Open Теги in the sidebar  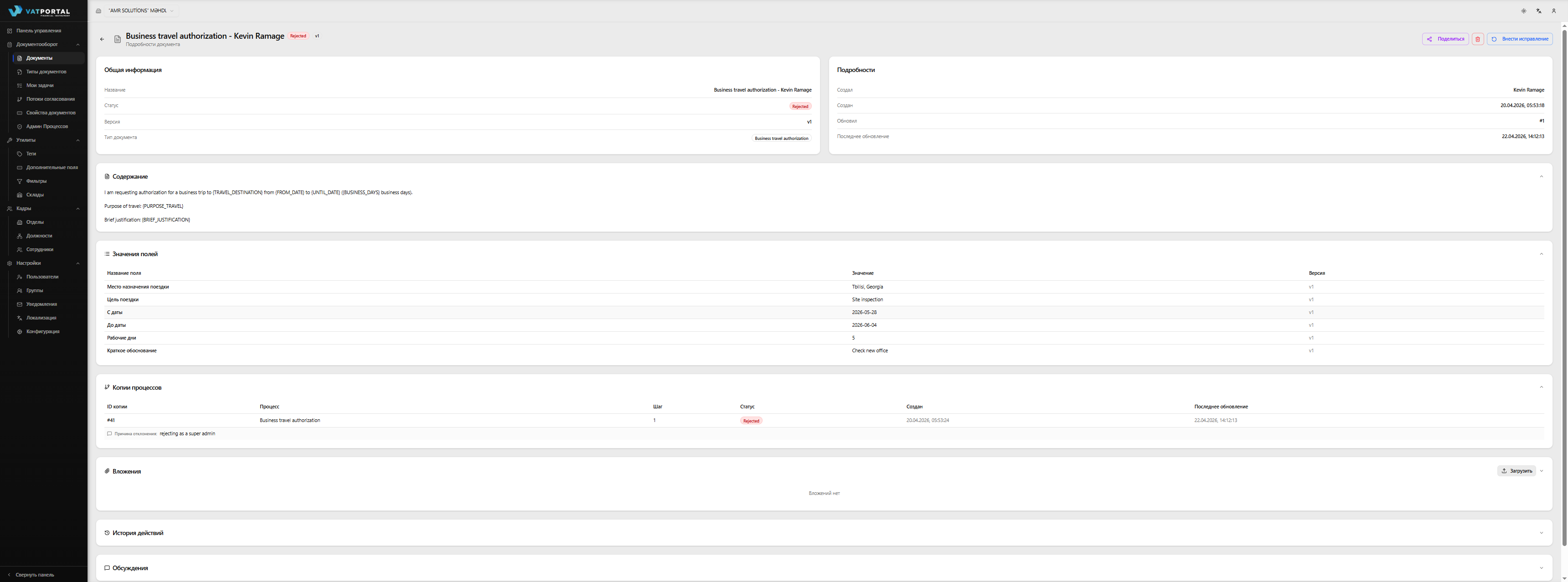(31, 154)
